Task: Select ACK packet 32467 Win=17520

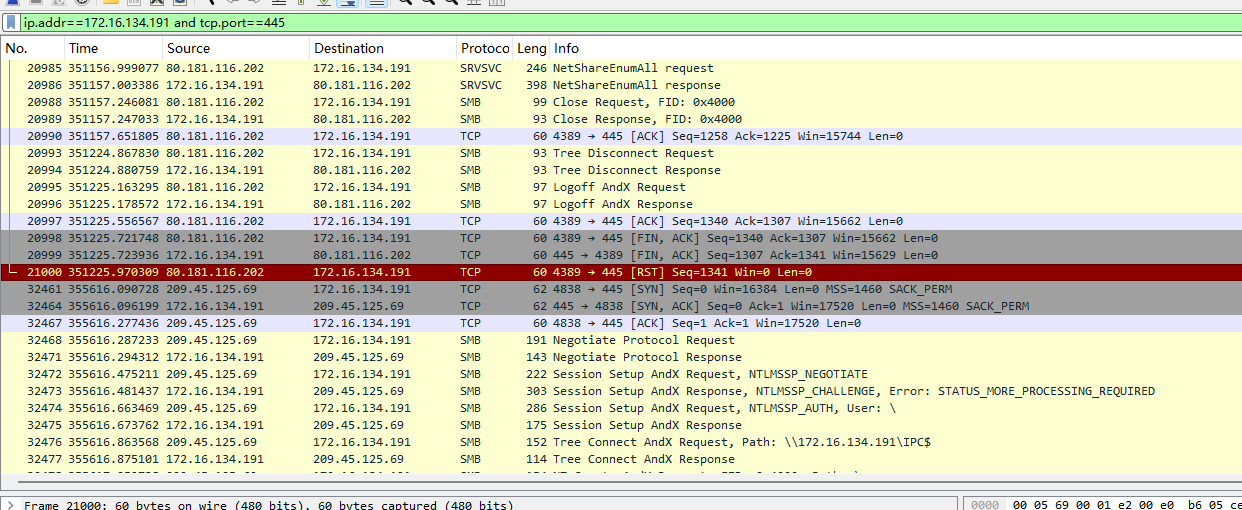Action: click(621, 323)
